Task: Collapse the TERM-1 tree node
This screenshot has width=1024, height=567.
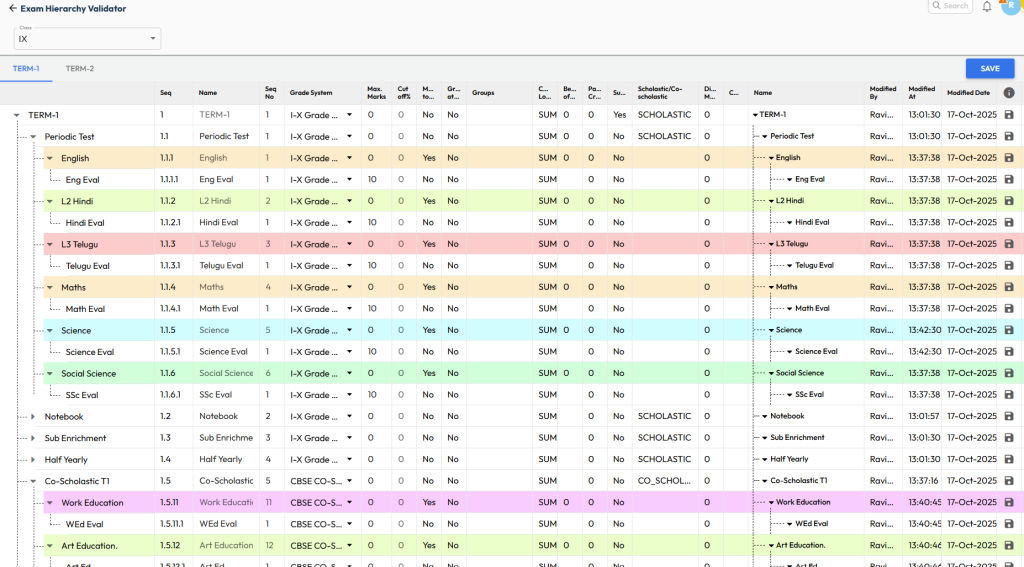Action: 17,115
